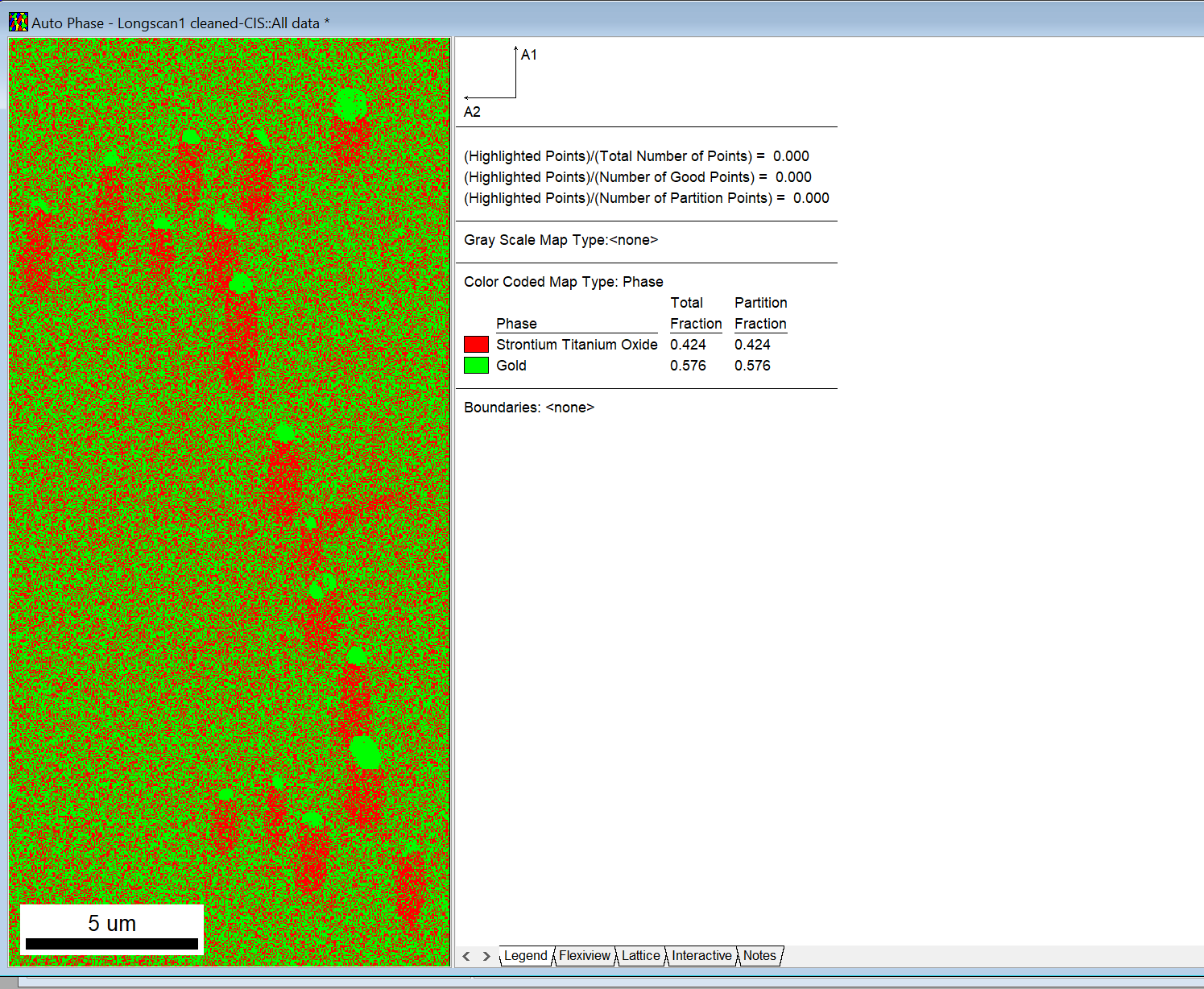Click the A2 axis arrow label
The width and height of the screenshot is (1204, 989).
click(472, 111)
